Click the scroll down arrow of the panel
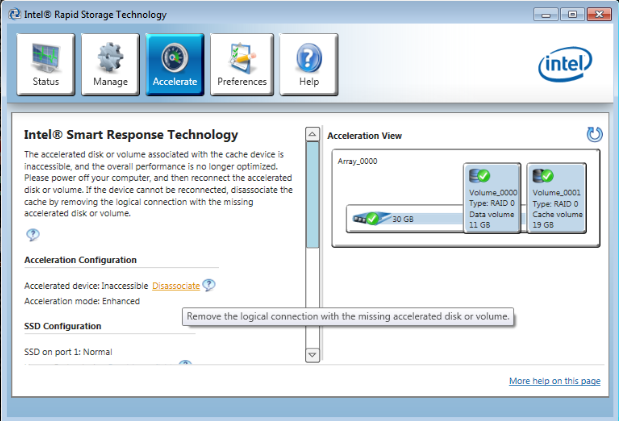 click(x=312, y=355)
